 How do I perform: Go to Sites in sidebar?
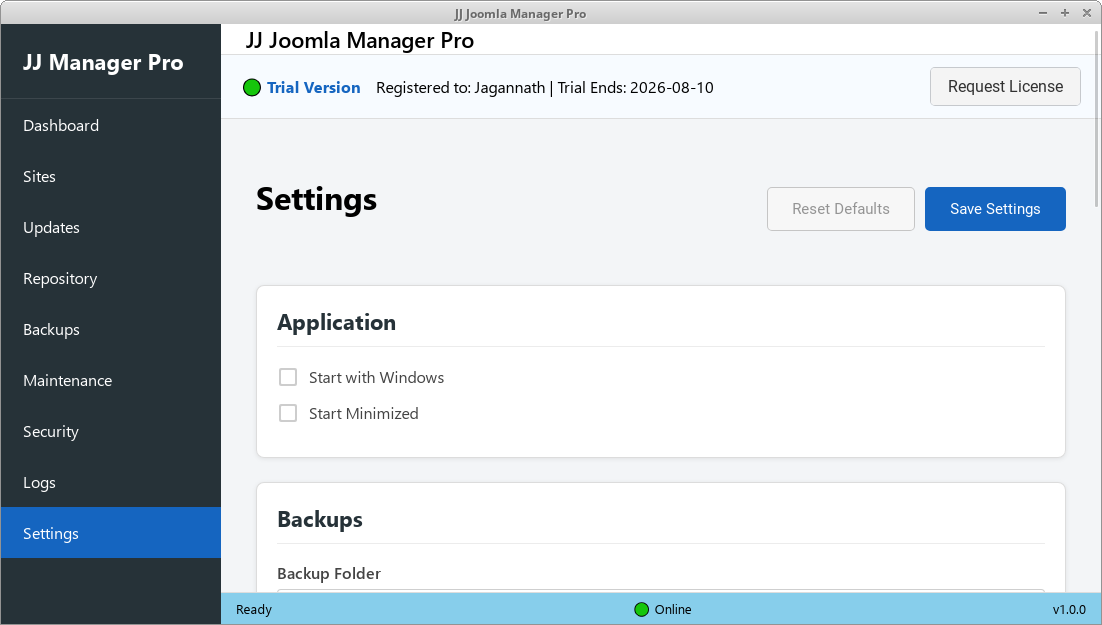pos(110,176)
